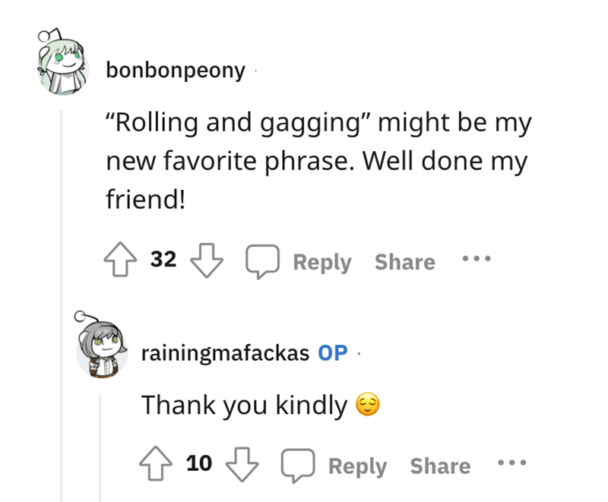Reply to bonbonpeony's comment
The image size is (608, 502).
pos(322,262)
